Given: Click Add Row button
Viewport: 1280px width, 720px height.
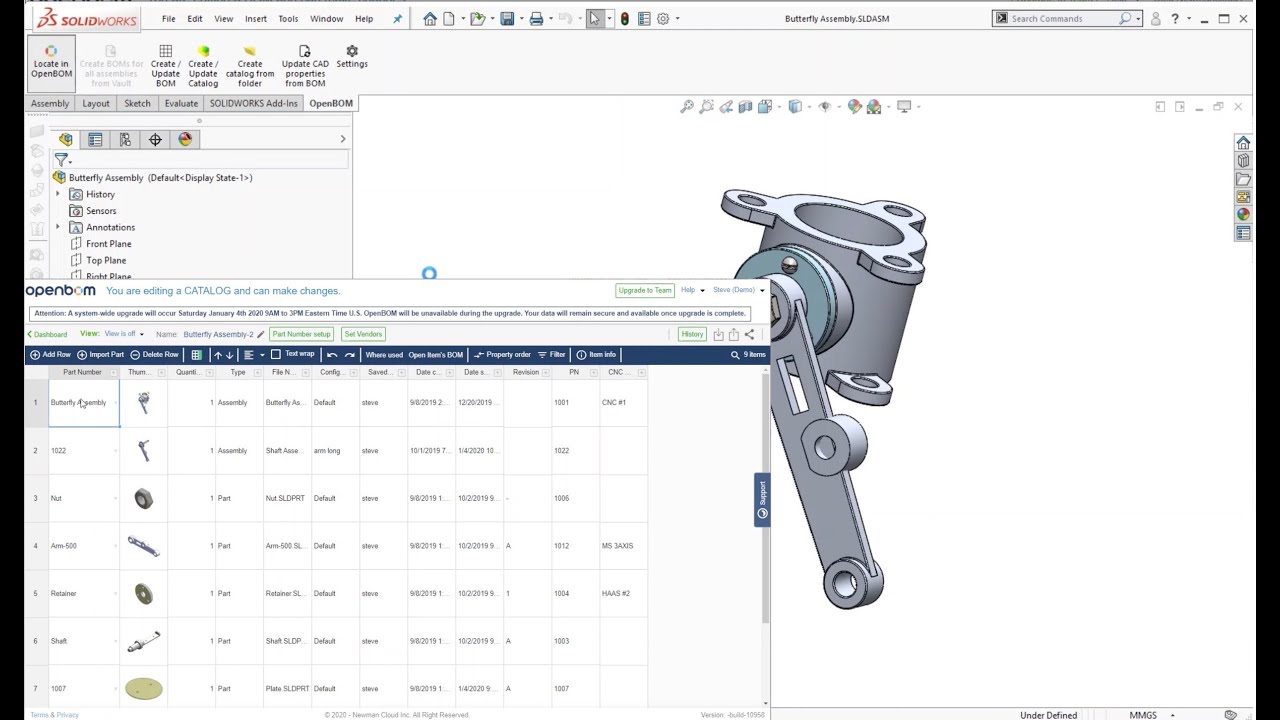Looking at the screenshot, I should tap(51, 355).
